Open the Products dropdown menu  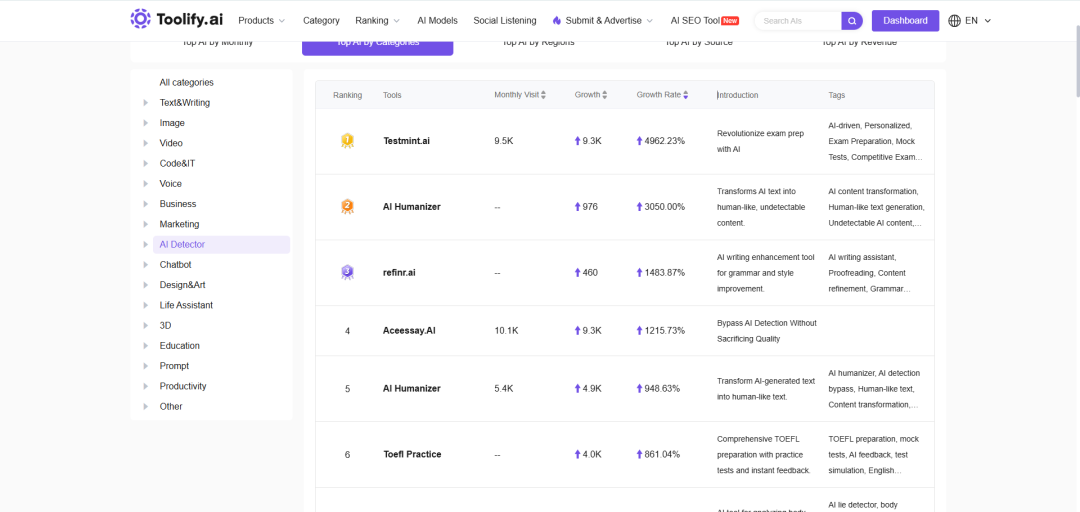coord(261,21)
